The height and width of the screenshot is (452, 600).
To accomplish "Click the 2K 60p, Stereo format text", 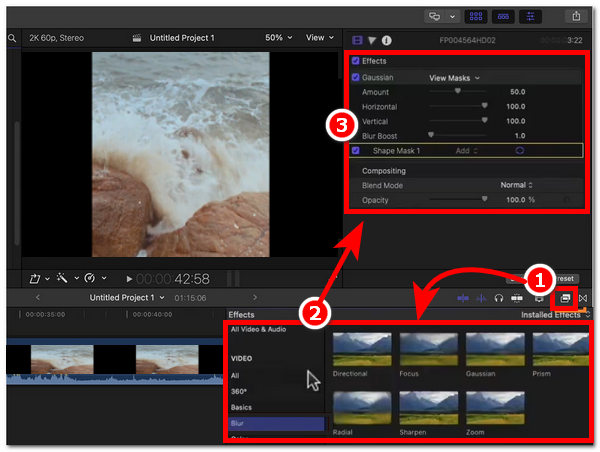I will [x=57, y=38].
